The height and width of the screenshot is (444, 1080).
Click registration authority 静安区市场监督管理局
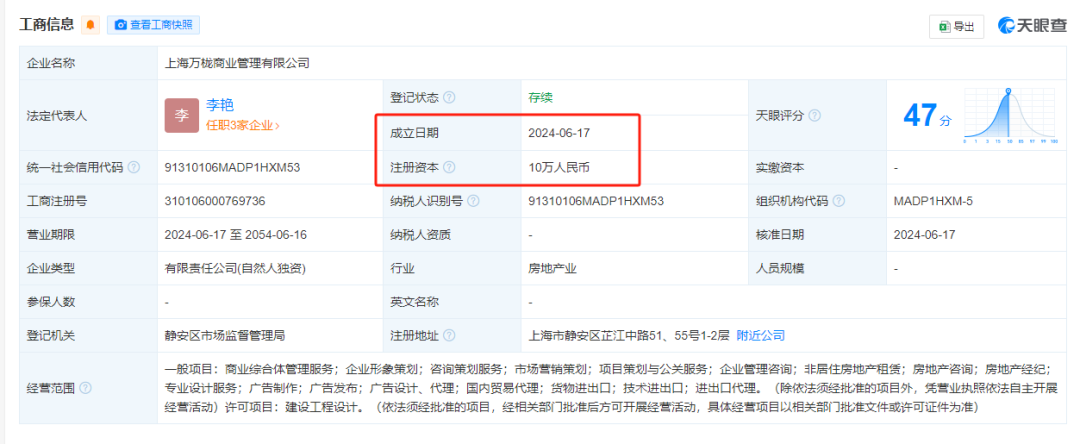pos(225,336)
